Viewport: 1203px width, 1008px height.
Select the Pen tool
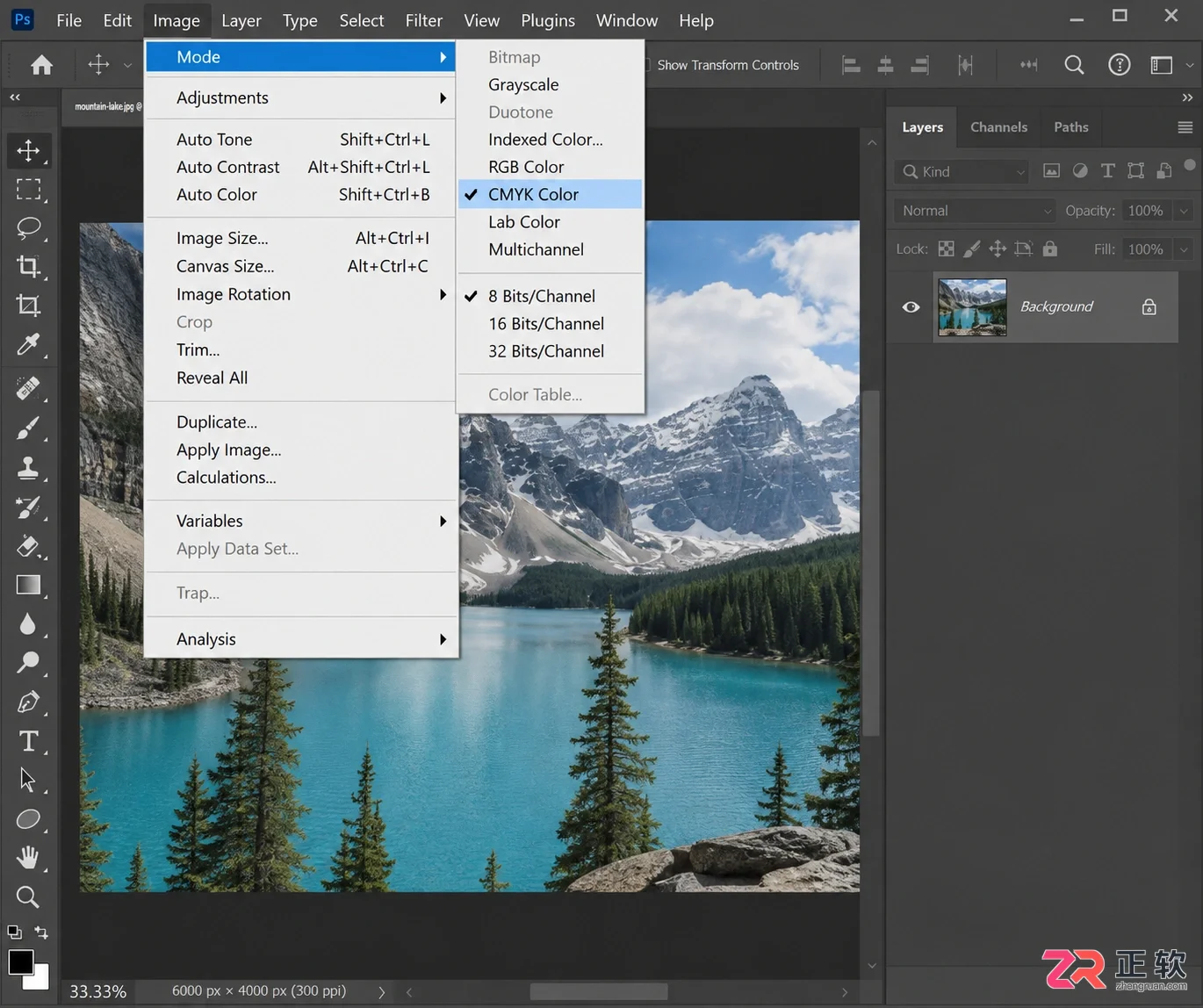click(28, 702)
